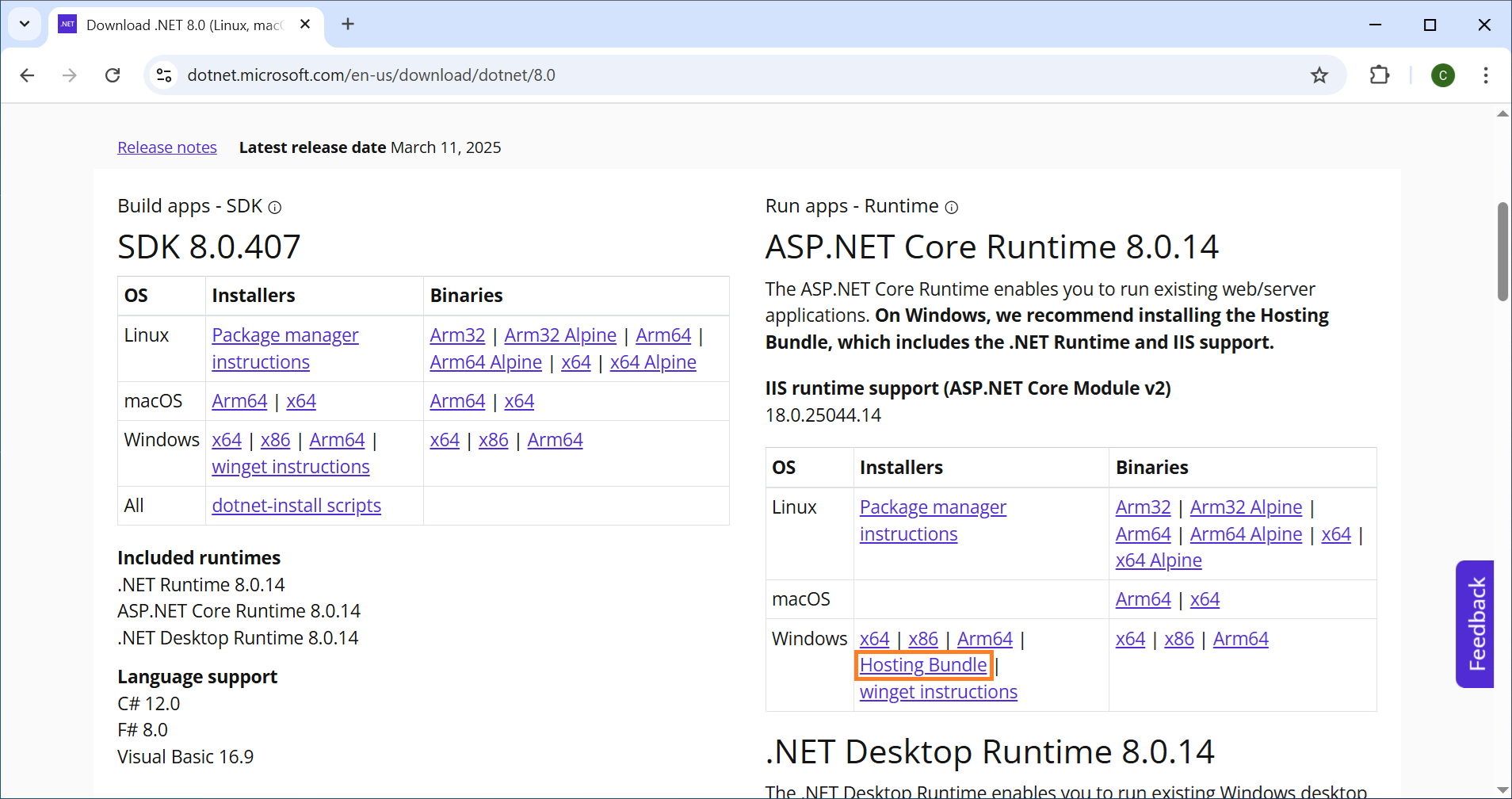The width and height of the screenshot is (1512, 799).
Task: Click the browser back arrow
Action: pyautogui.click(x=27, y=75)
